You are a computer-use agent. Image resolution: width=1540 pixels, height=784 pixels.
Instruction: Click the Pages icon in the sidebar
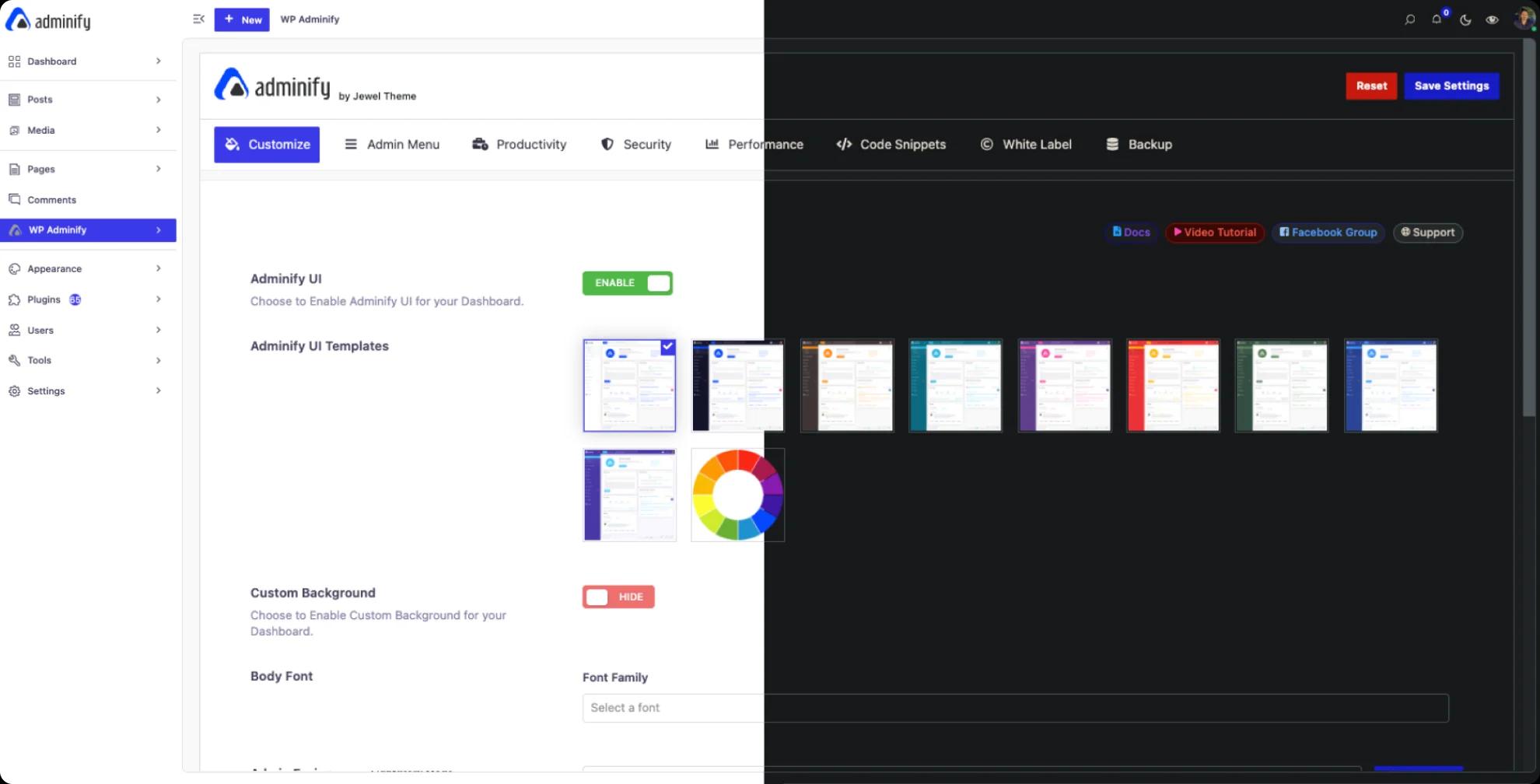click(14, 169)
